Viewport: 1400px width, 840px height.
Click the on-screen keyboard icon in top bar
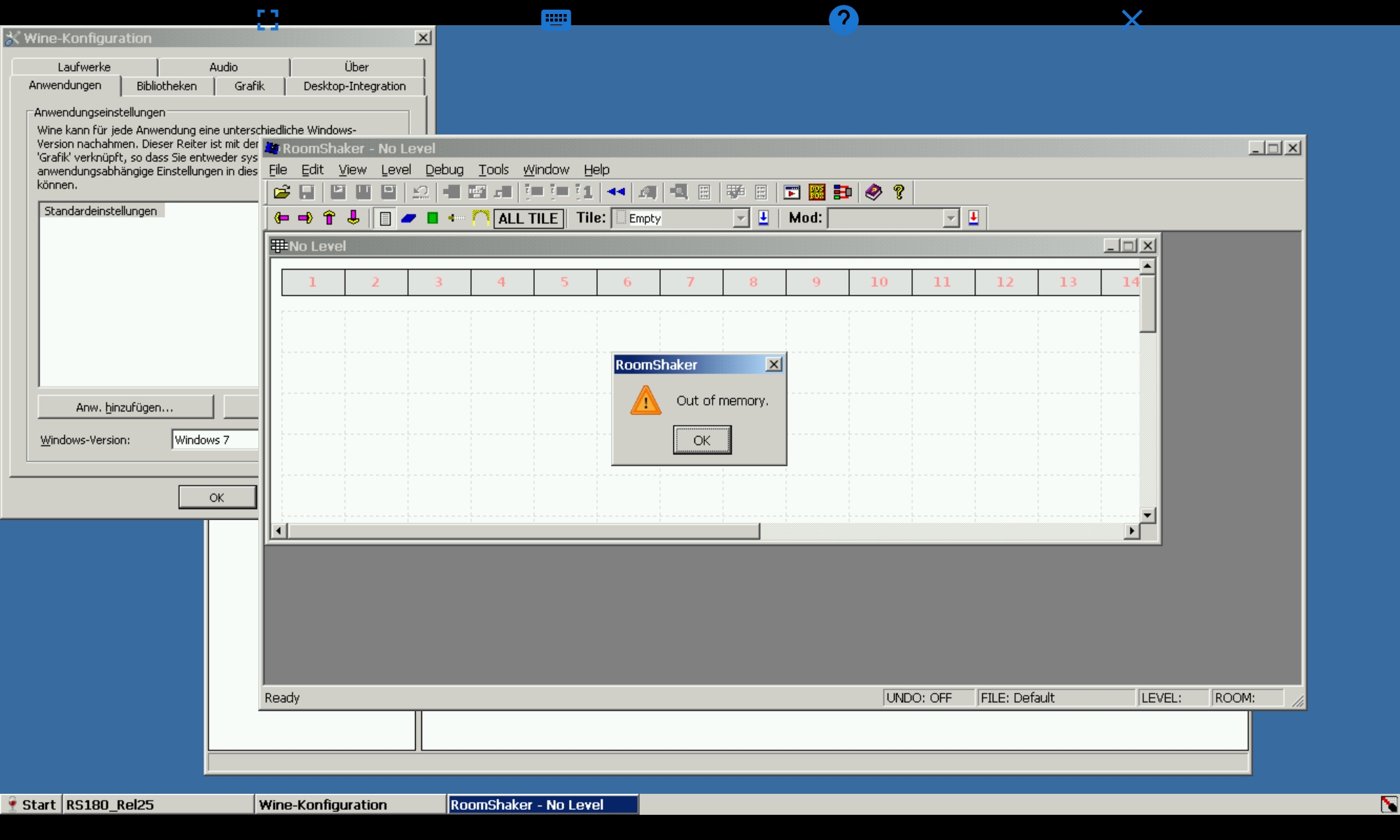[556, 18]
